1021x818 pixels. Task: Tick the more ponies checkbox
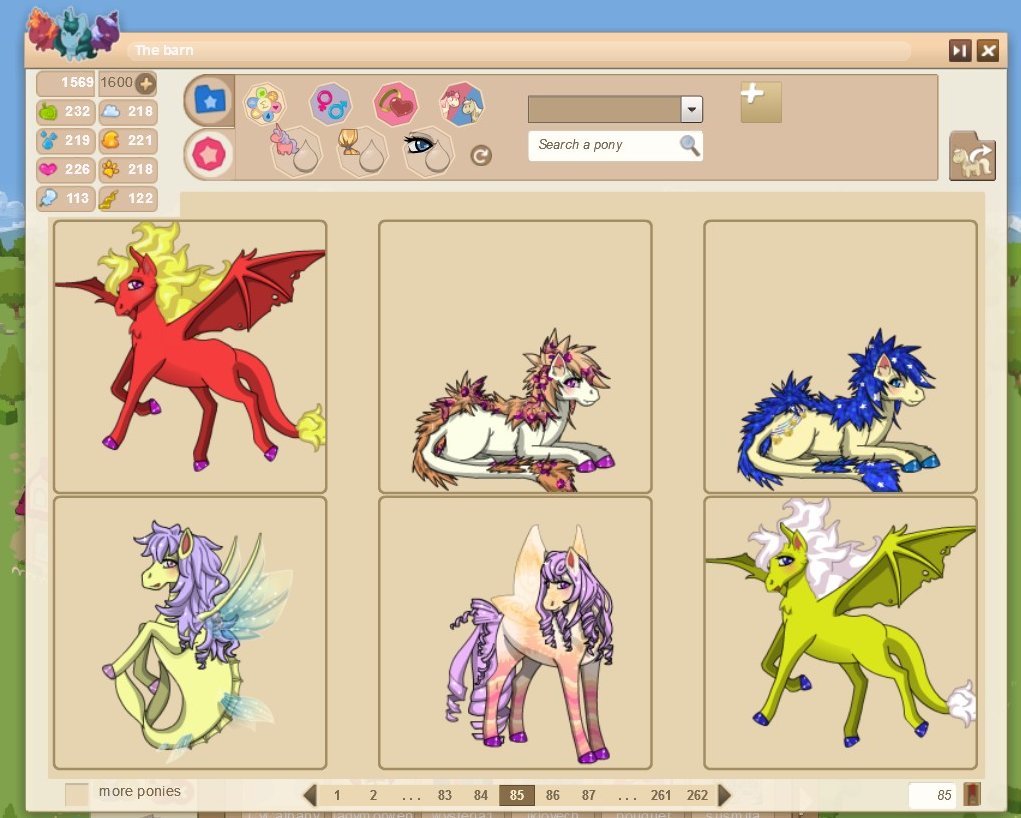[77, 794]
